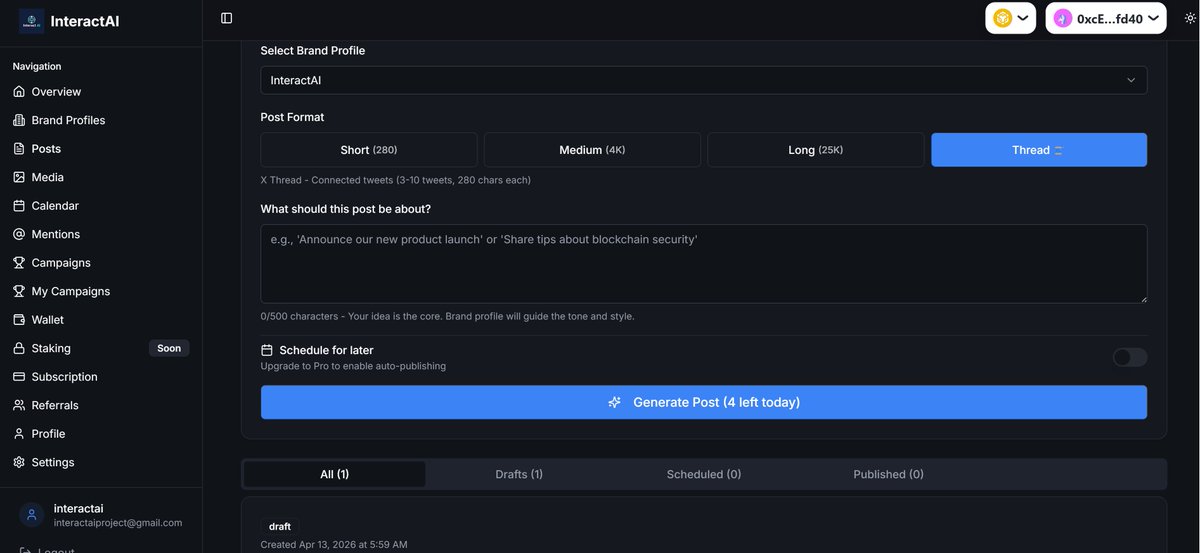The height and width of the screenshot is (553, 1200).
Task: Click the post idea text area
Action: 704,264
